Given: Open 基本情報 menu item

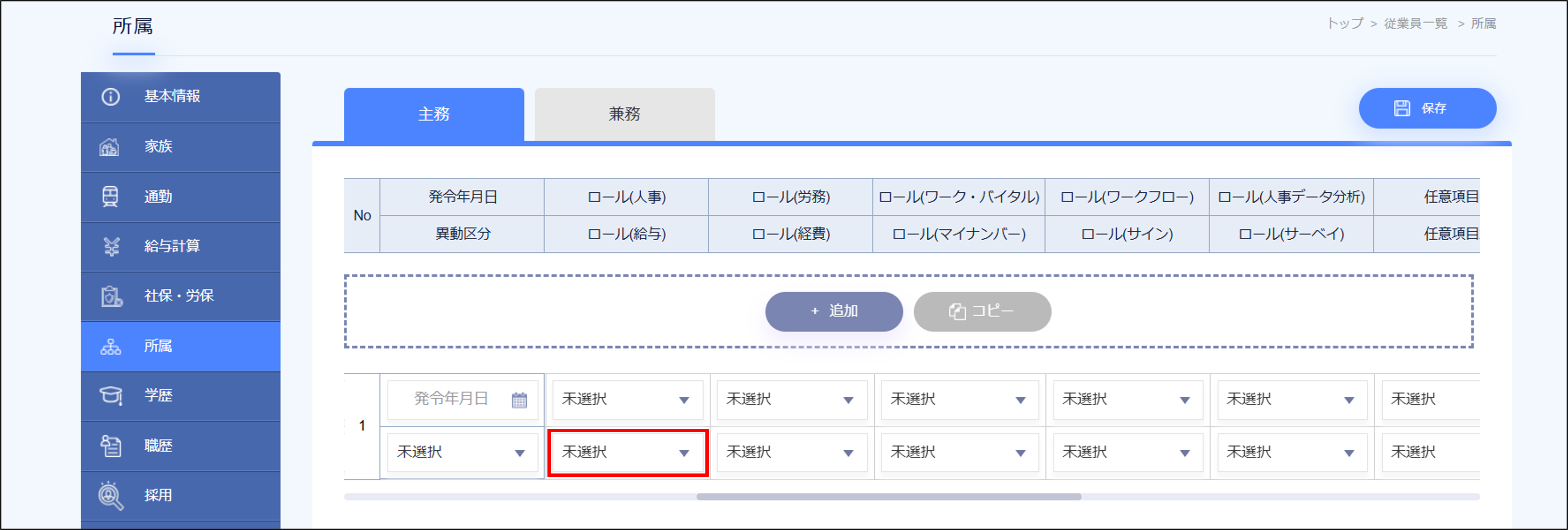Looking at the screenshot, I should (x=181, y=97).
